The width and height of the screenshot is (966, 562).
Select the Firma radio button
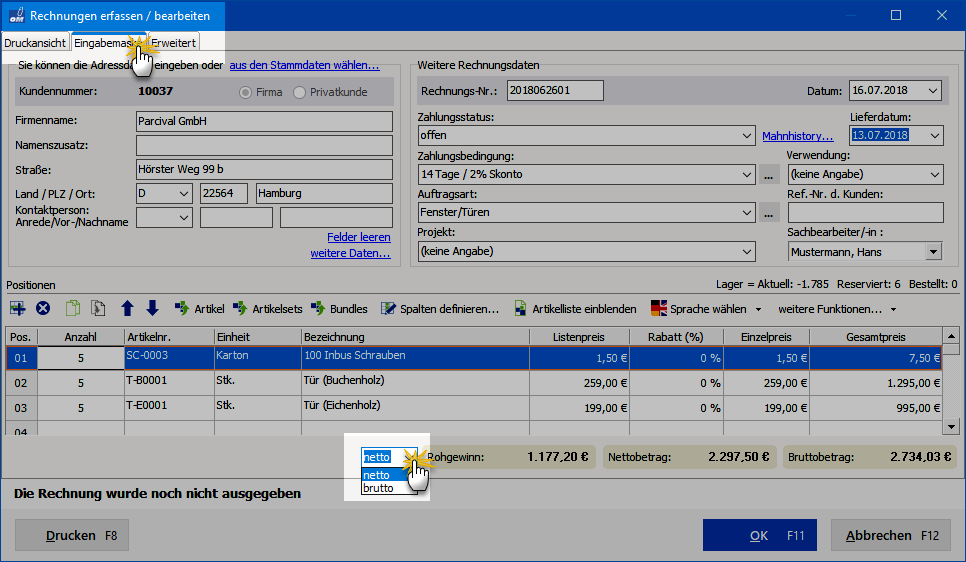pos(245,92)
